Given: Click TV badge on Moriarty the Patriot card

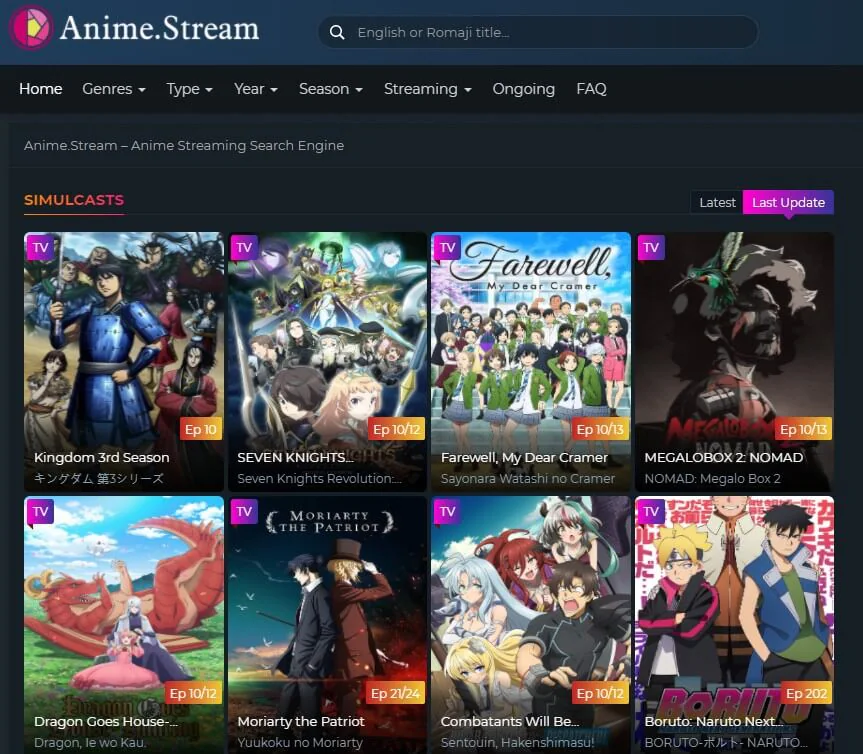Looking at the screenshot, I should click(x=244, y=511).
